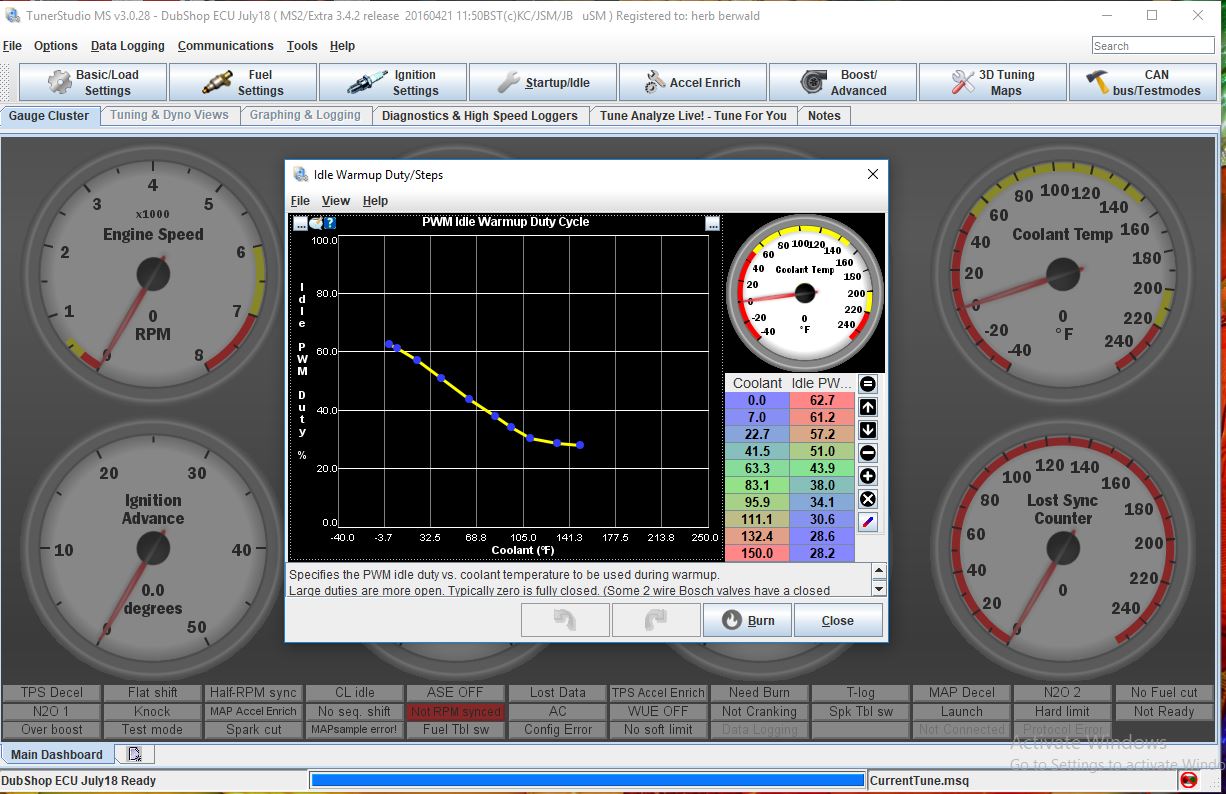
Task: Click the X-circle multiply icon
Action: [x=868, y=499]
